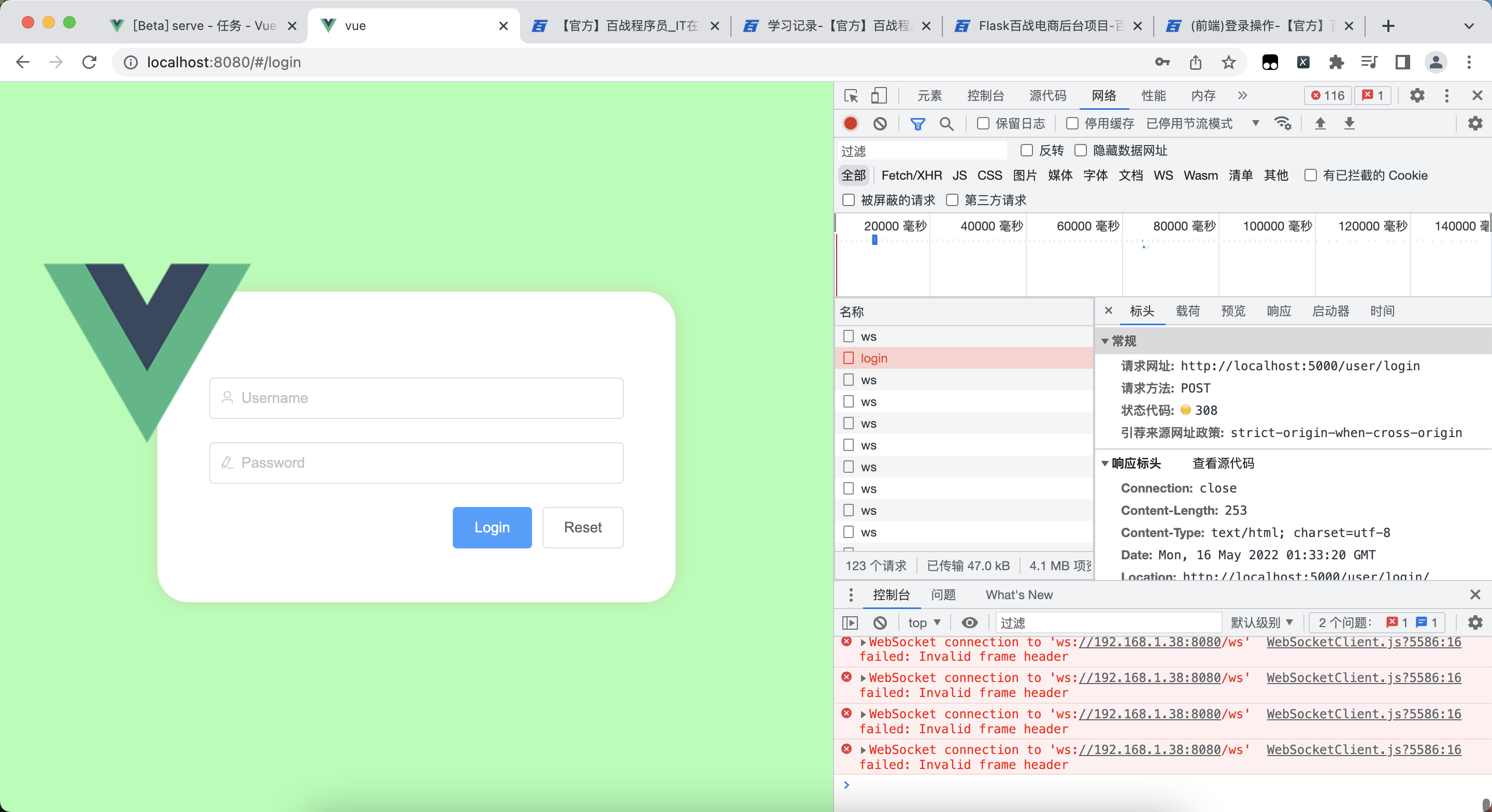Check blocked cookies checkbox
Viewport: 1492px width, 812px height.
1310,176
